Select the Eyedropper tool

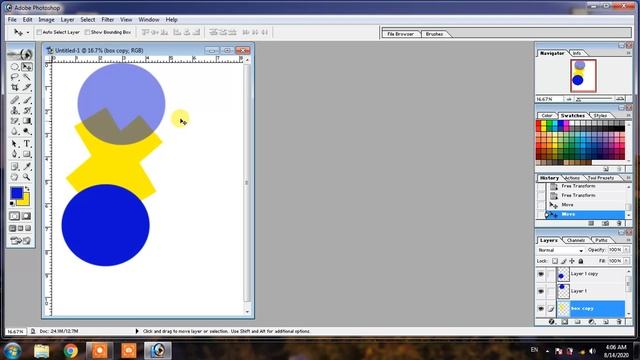(x=27, y=167)
